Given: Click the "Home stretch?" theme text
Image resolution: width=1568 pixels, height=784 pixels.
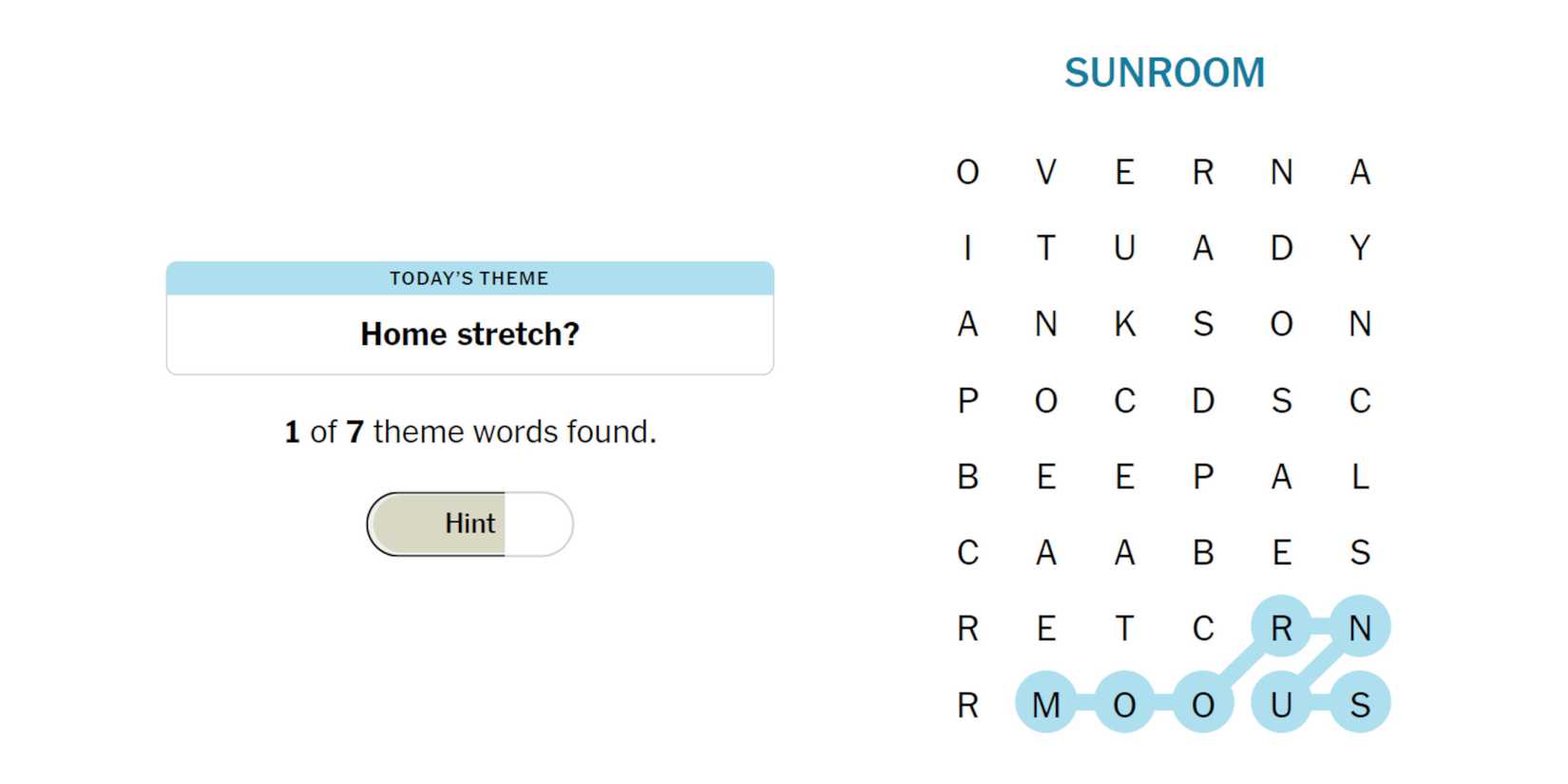Looking at the screenshot, I should 469,335.
